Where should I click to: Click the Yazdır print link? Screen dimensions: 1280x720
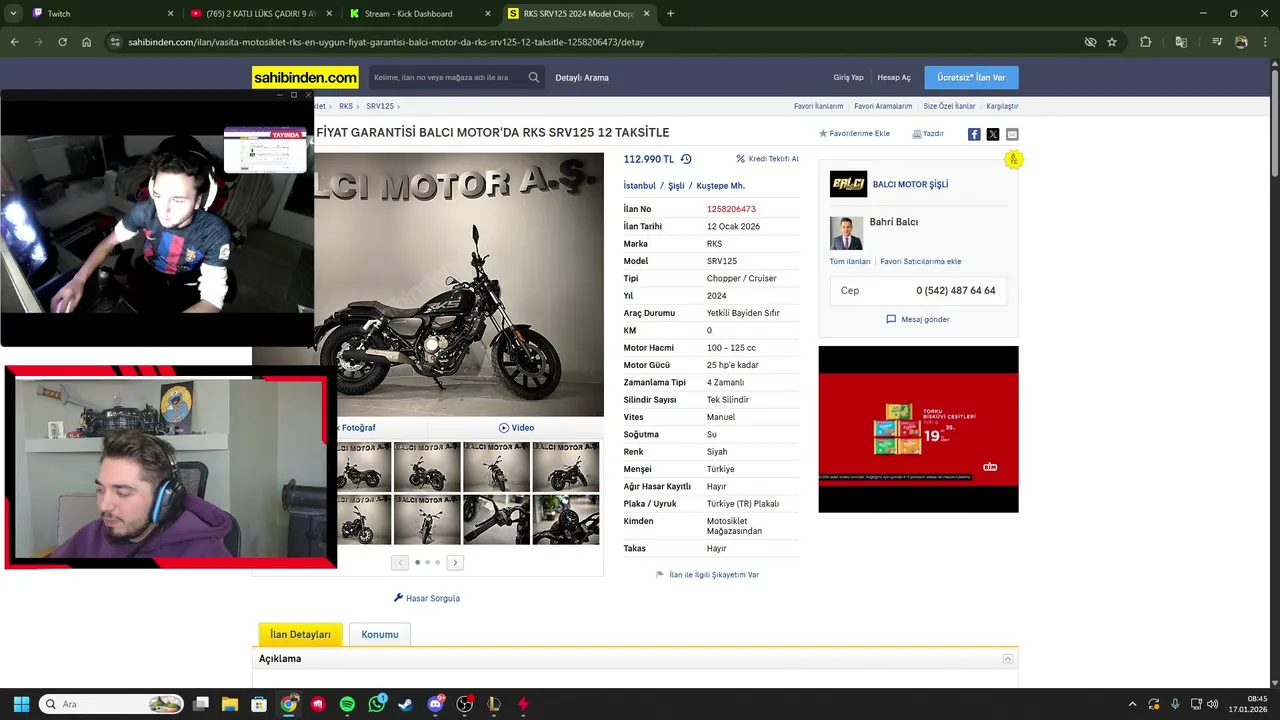(928, 133)
